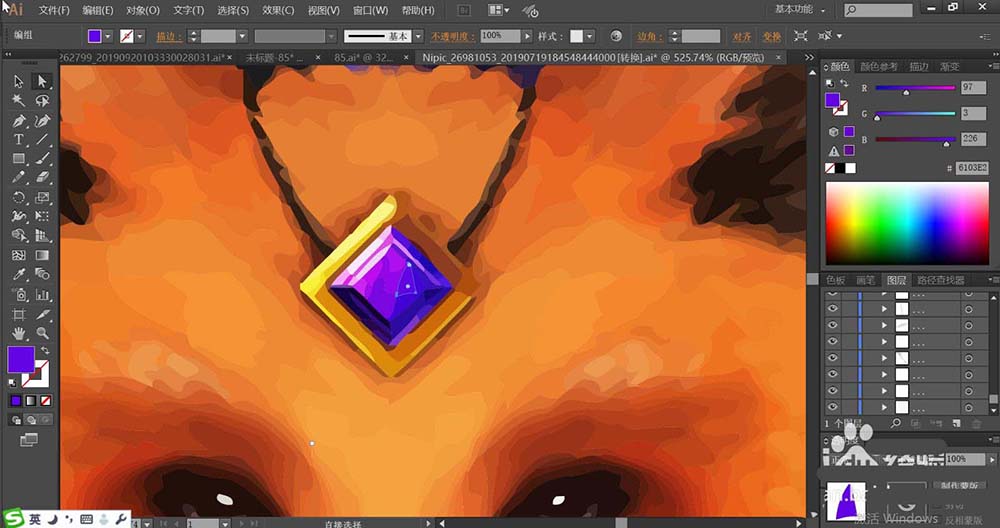Image resolution: width=1000 pixels, height=528 pixels.
Task: Select the Pen tool
Action: pos(18,121)
